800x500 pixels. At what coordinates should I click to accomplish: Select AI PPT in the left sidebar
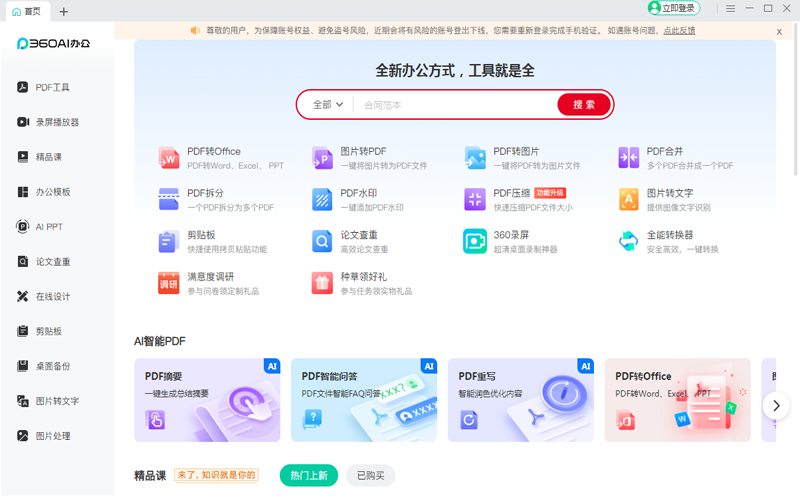point(49,227)
